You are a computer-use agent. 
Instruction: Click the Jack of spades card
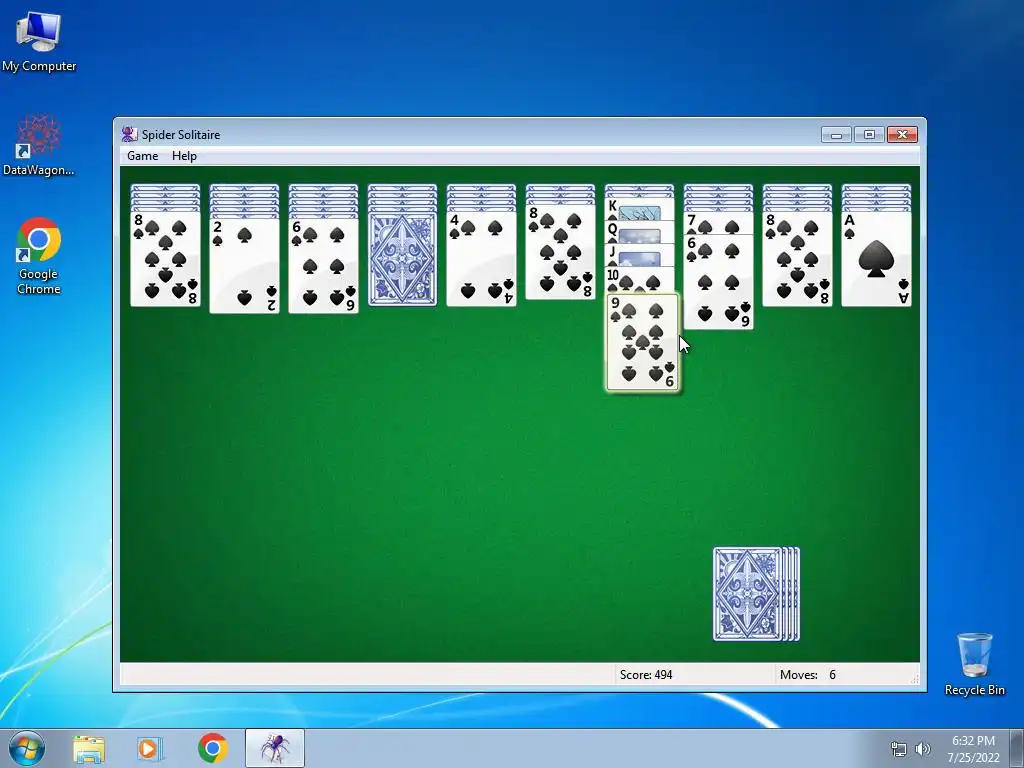639,255
